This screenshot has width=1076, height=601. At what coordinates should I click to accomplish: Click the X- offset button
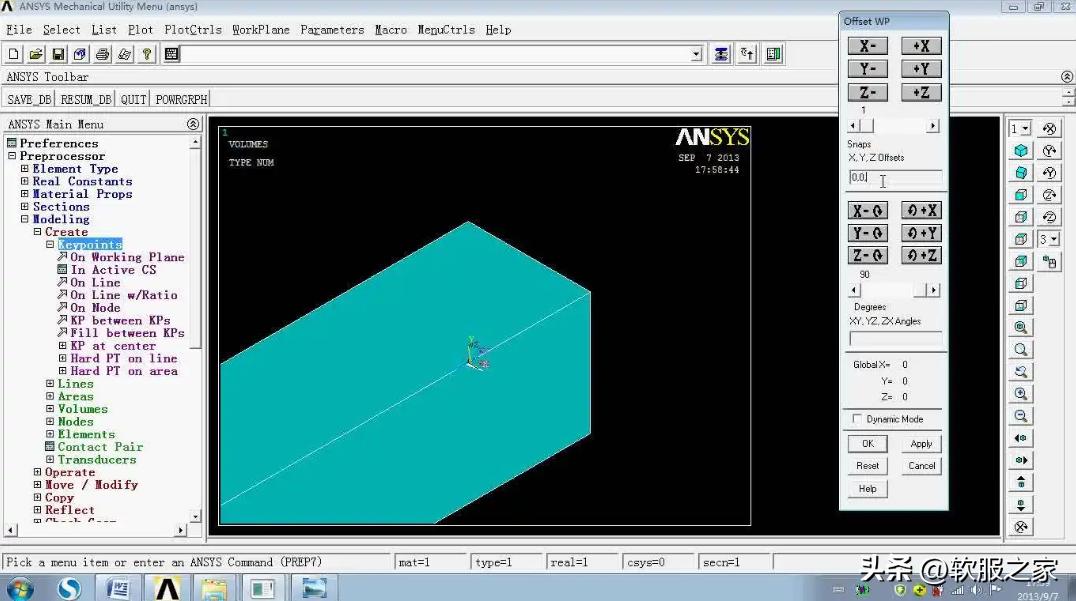click(x=867, y=46)
